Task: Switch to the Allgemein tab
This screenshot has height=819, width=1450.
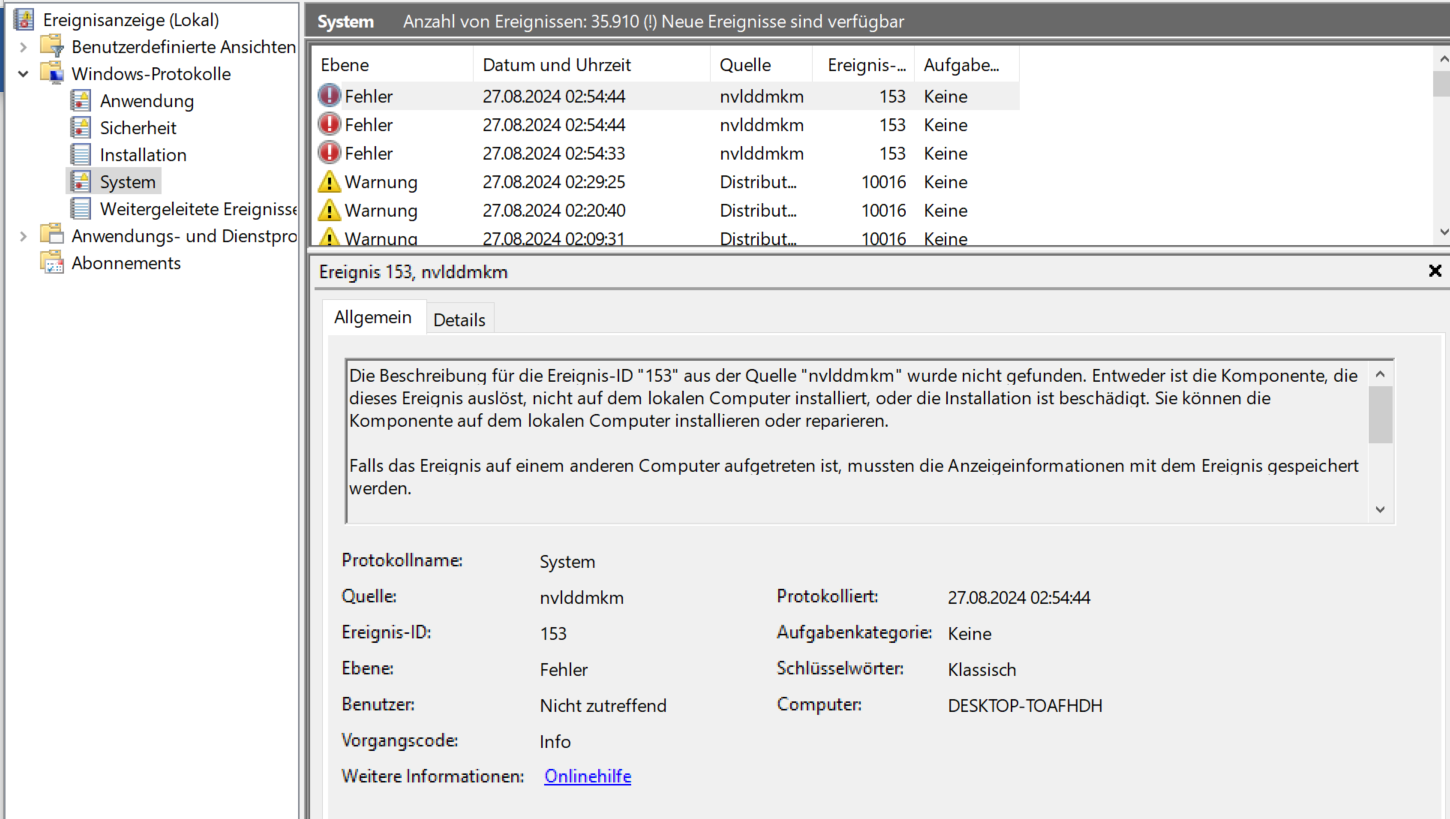Action: 373,317
